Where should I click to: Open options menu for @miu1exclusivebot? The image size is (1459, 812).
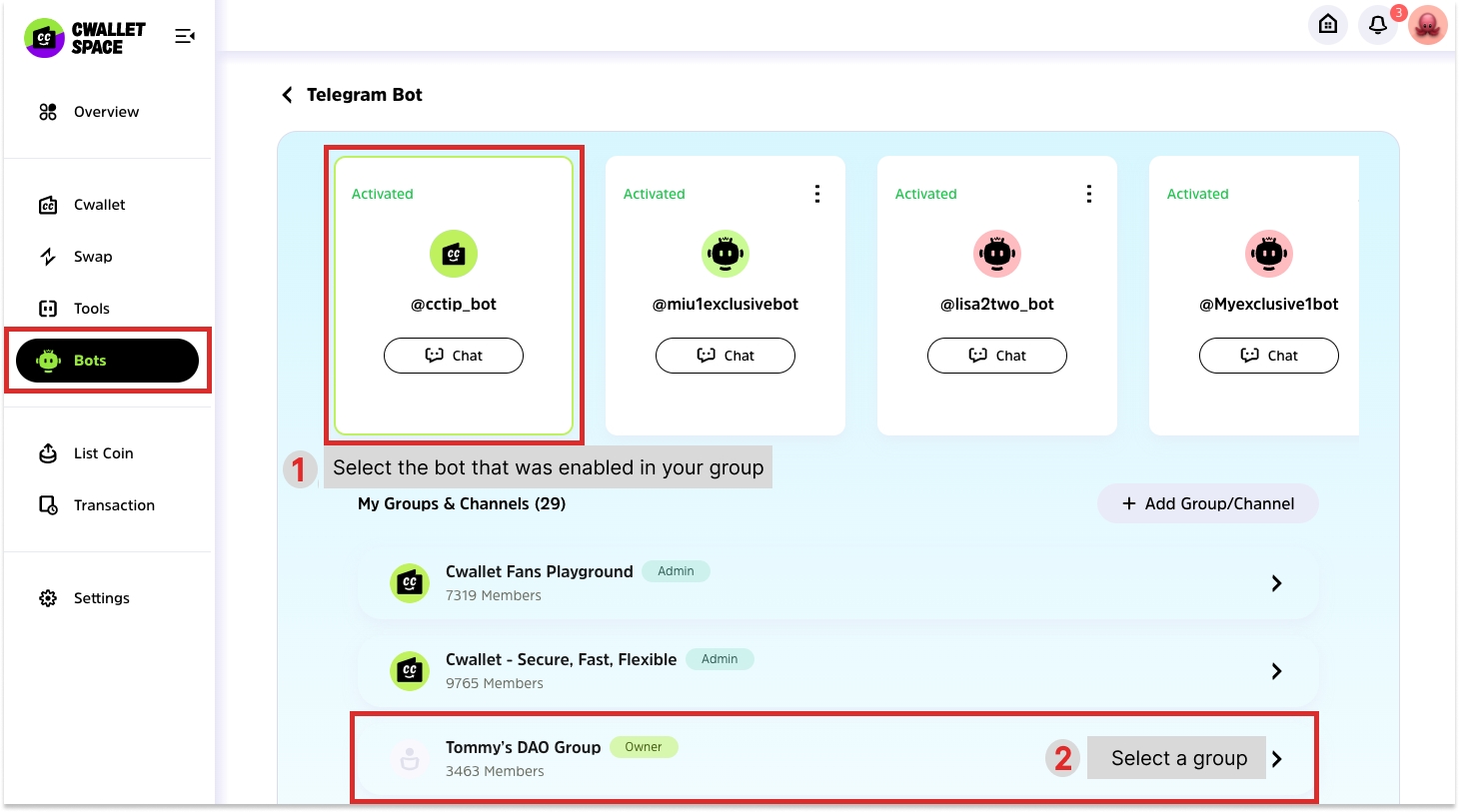pos(817,194)
